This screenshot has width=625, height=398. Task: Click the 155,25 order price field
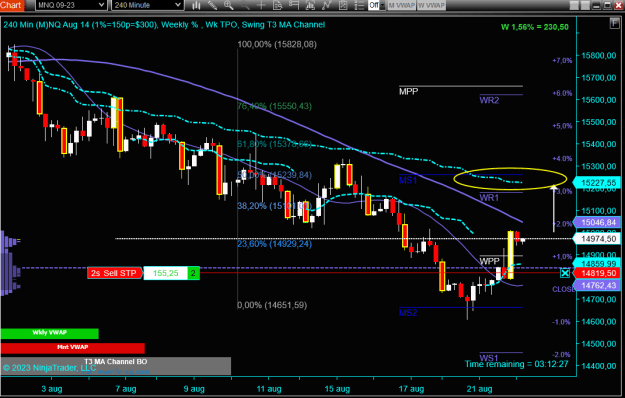[165, 273]
